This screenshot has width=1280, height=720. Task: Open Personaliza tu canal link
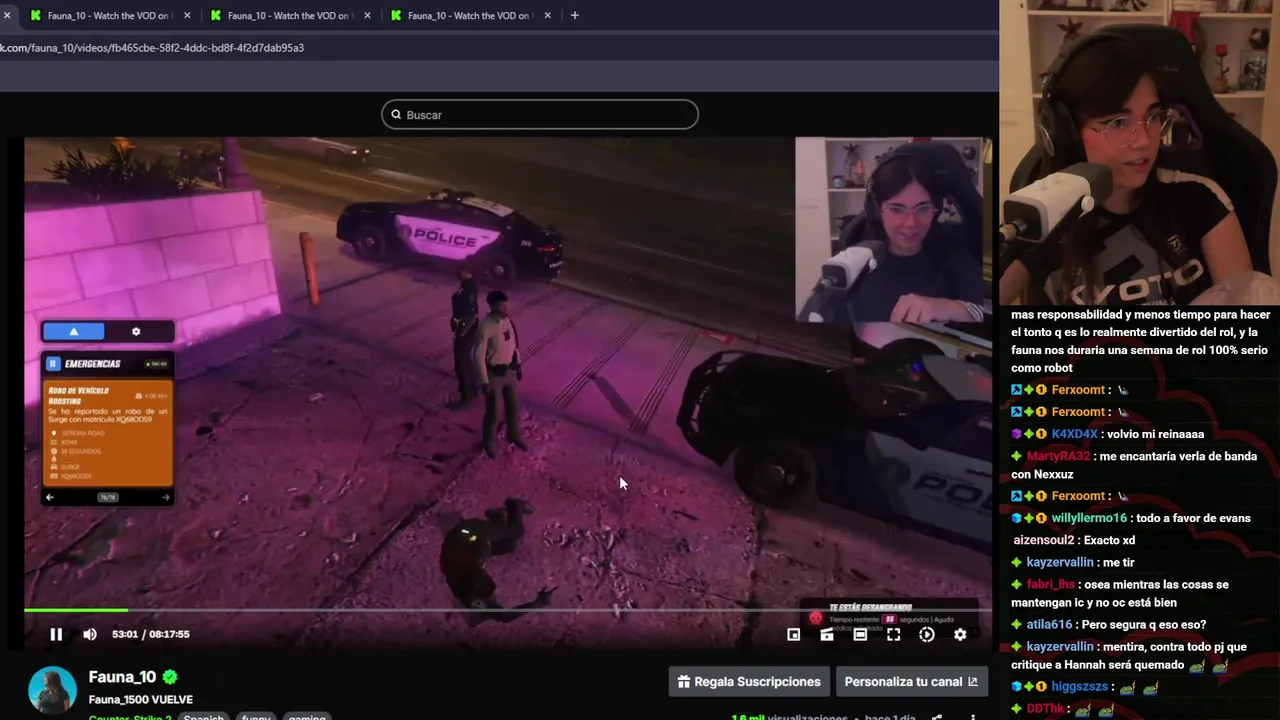pos(911,682)
